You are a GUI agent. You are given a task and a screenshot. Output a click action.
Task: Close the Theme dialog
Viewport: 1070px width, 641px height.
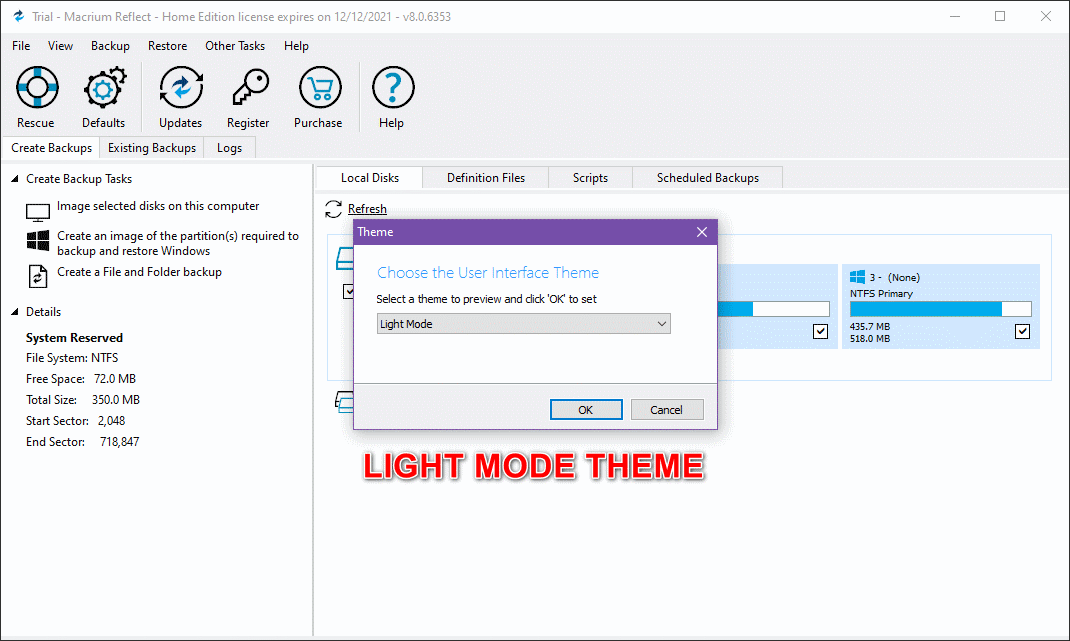click(702, 232)
